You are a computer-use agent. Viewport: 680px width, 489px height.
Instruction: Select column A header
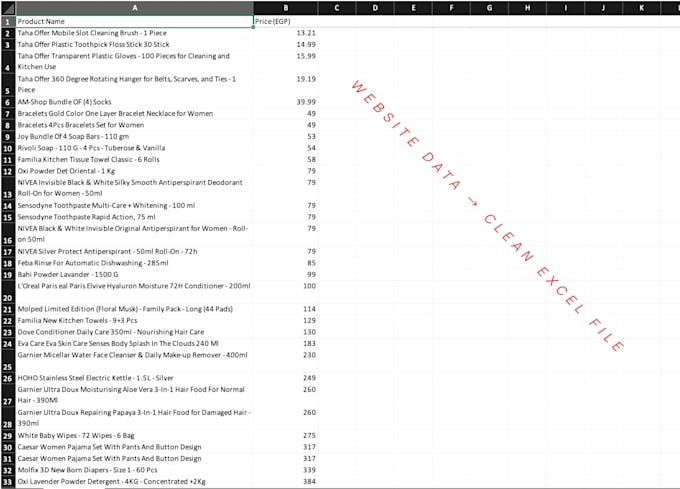tap(134, 7)
